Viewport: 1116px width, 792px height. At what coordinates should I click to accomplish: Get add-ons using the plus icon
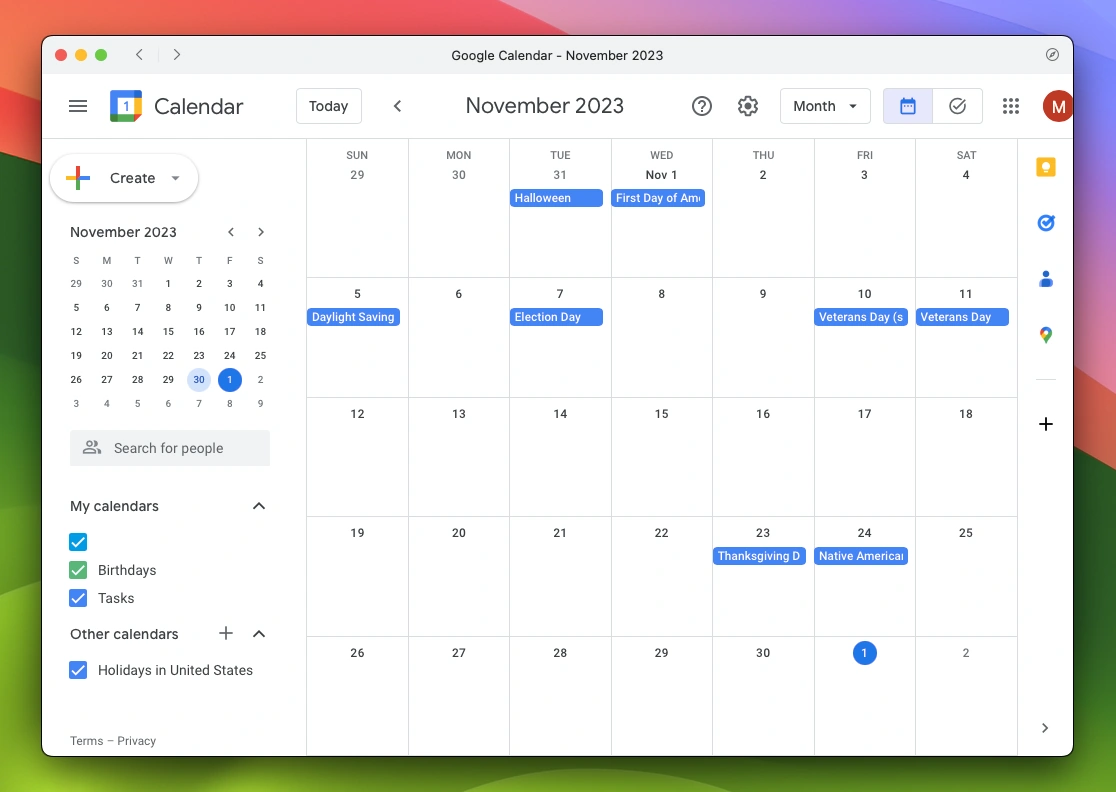click(x=1046, y=424)
